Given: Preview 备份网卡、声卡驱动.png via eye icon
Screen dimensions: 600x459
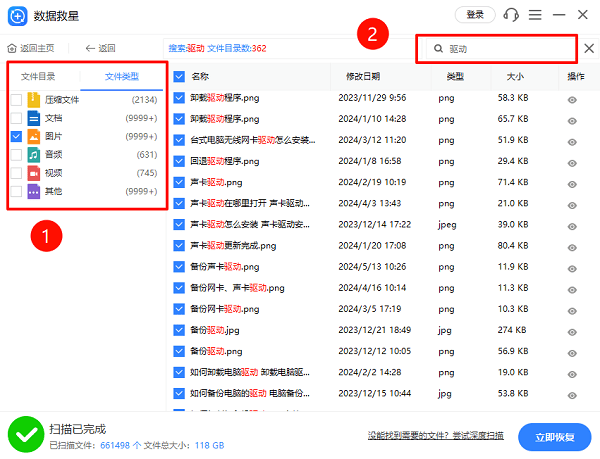Looking at the screenshot, I should point(572,290).
